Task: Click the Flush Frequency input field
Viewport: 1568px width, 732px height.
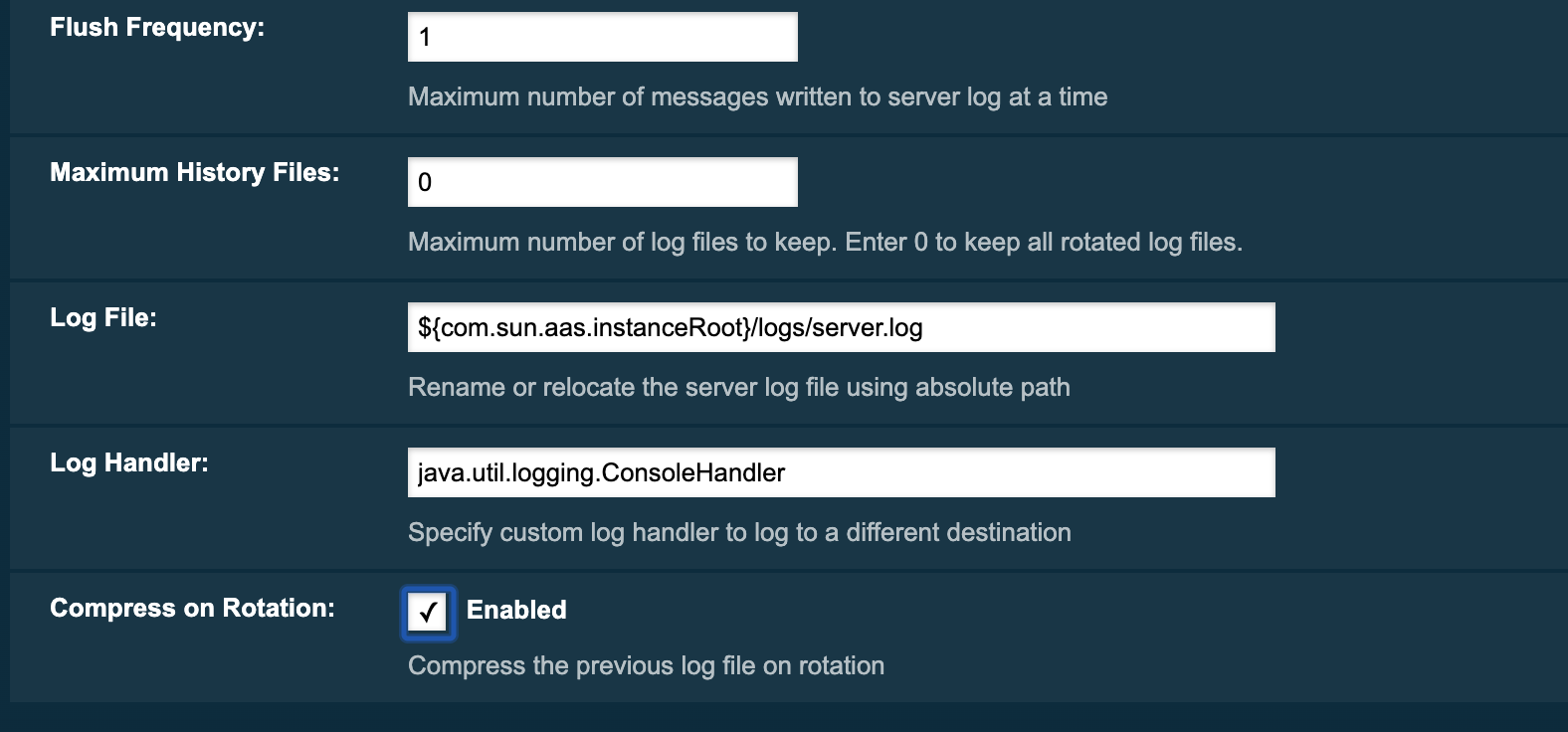Action: coord(602,36)
